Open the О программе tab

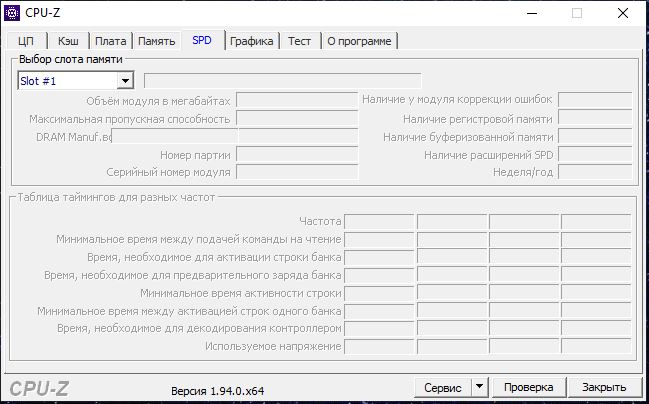(x=359, y=41)
